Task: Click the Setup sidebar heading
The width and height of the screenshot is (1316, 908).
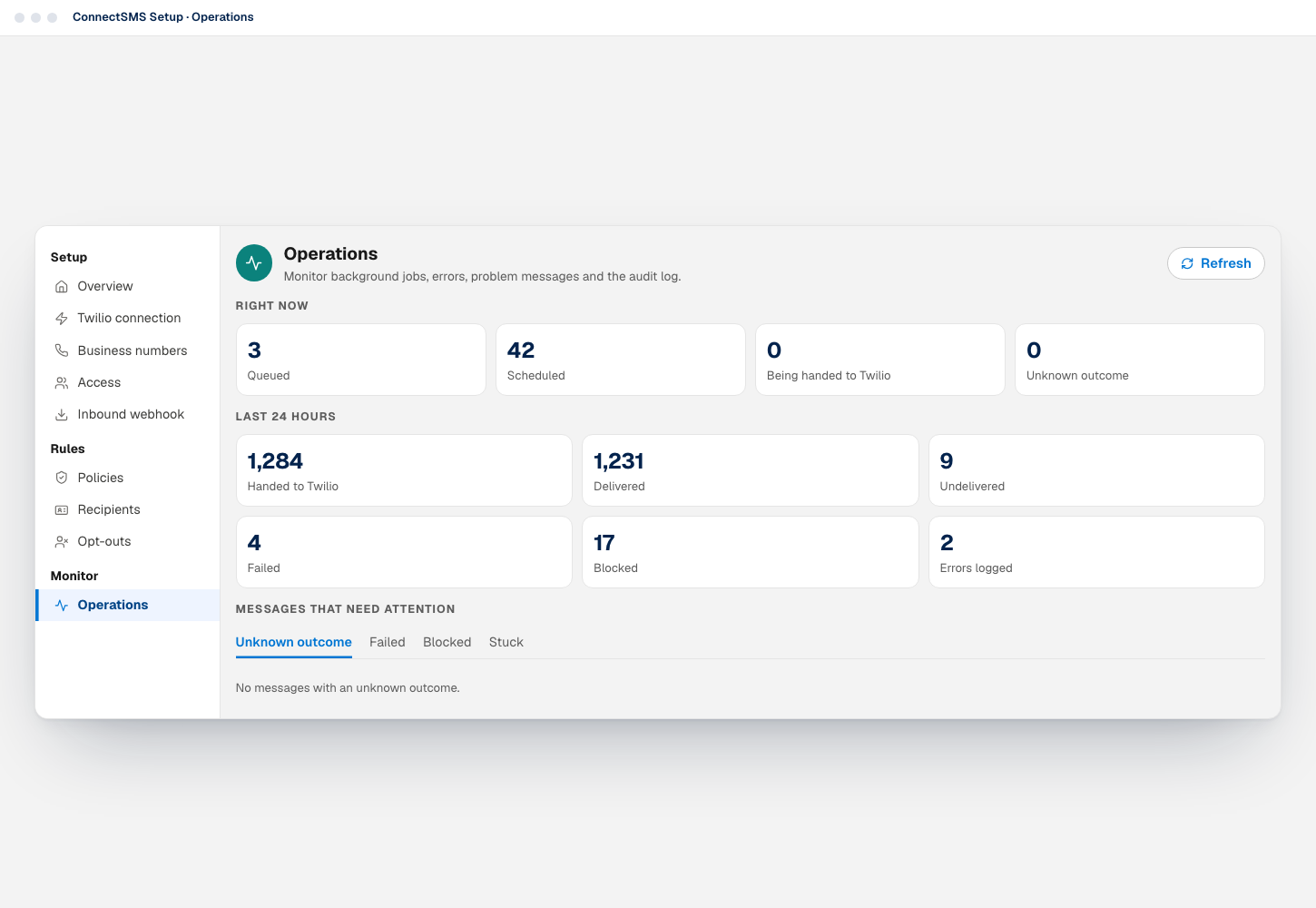Action: 69,258
